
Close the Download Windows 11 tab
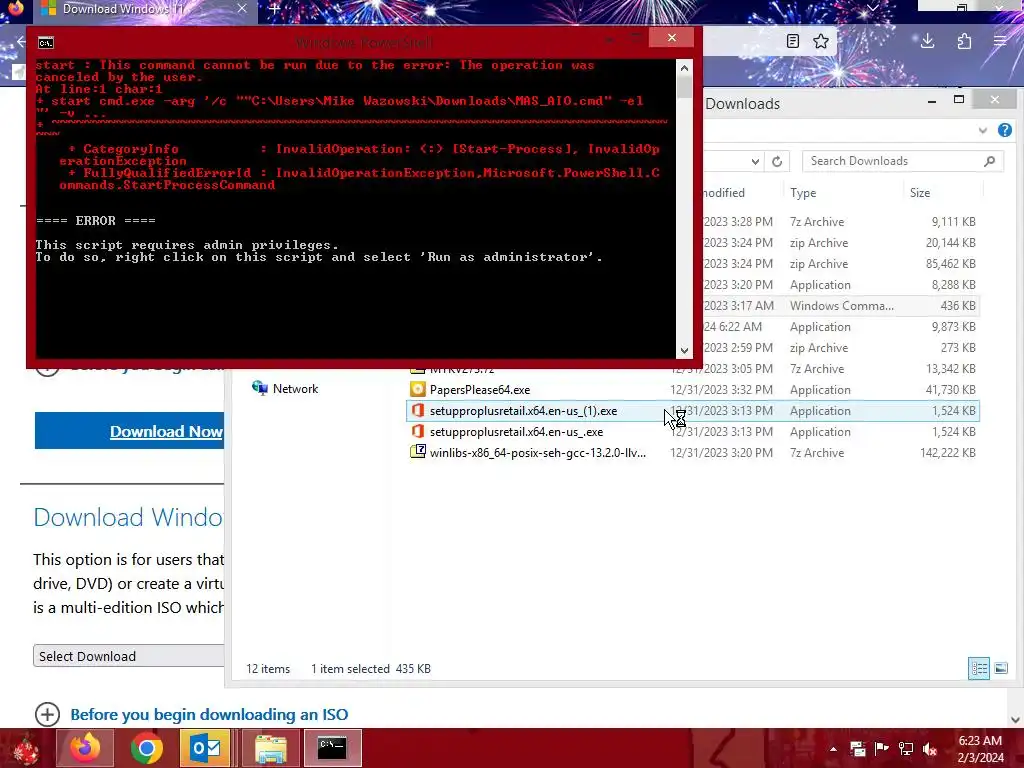[242, 9]
